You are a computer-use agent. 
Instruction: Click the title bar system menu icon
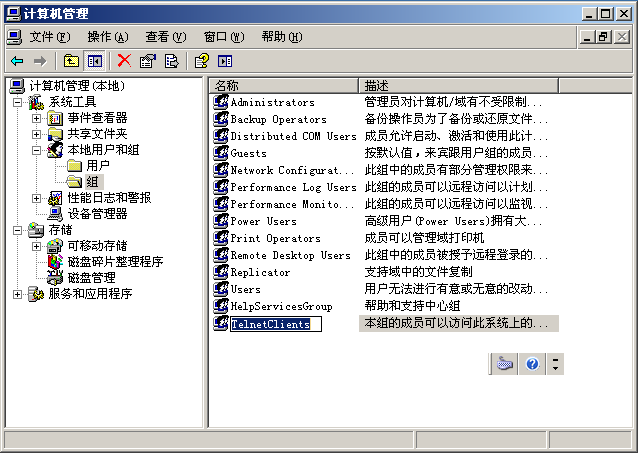pos(13,13)
